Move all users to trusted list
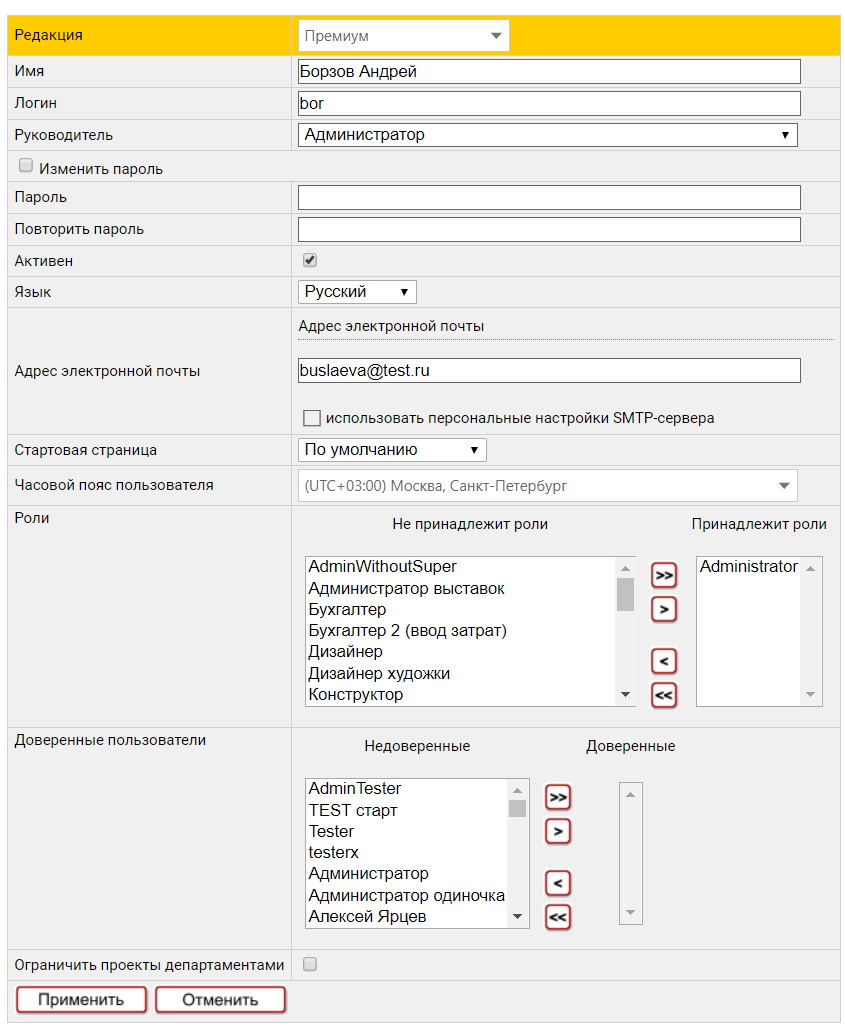 click(558, 797)
